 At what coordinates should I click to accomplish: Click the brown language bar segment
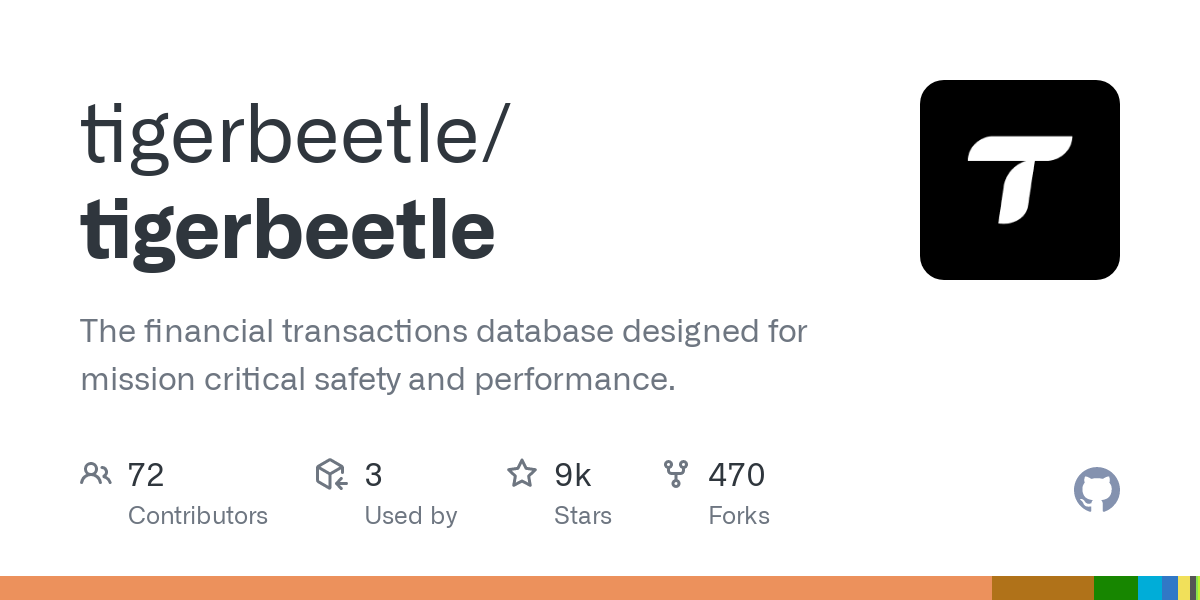[x=1043, y=588]
